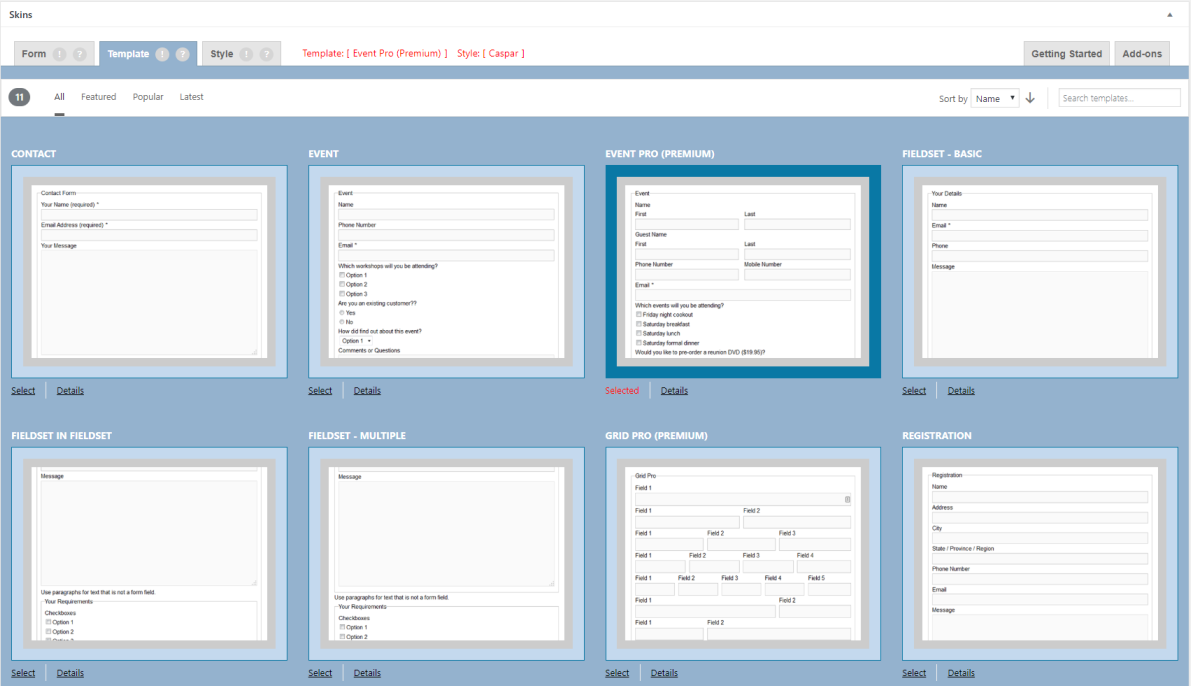Switch to the Style tab
The width and height of the screenshot is (1191, 686).
pyautogui.click(x=221, y=54)
